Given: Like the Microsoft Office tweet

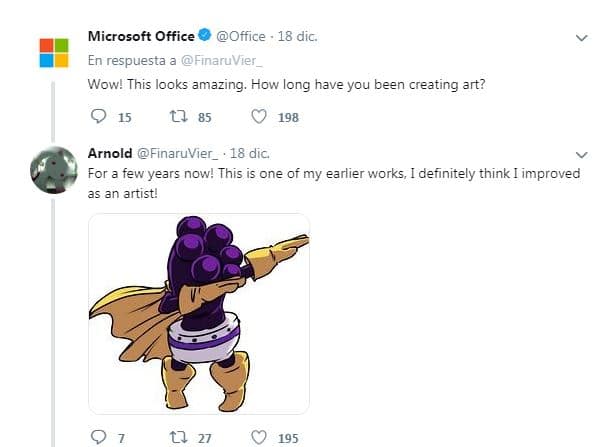Looking at the screenshot, I should 259,117.
